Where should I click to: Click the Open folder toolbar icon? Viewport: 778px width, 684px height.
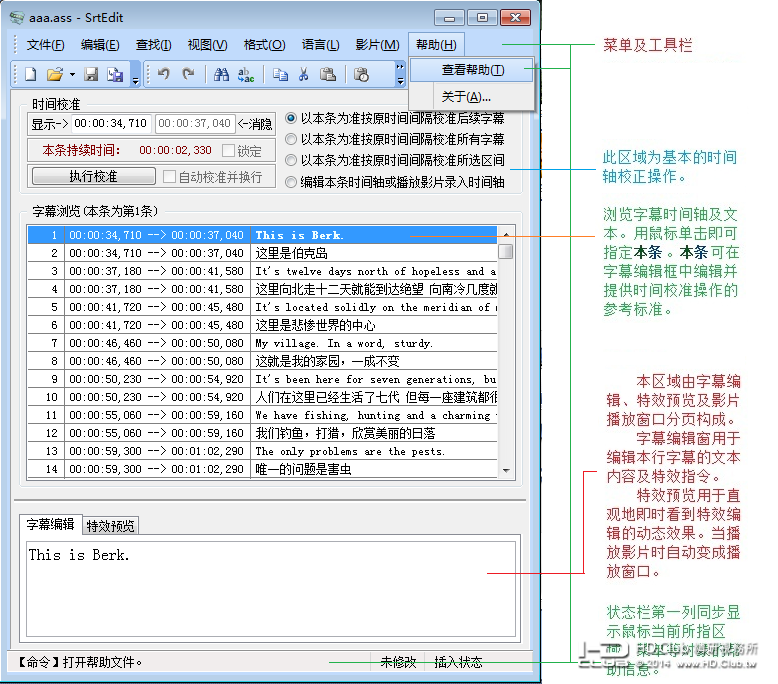(55, 74)
